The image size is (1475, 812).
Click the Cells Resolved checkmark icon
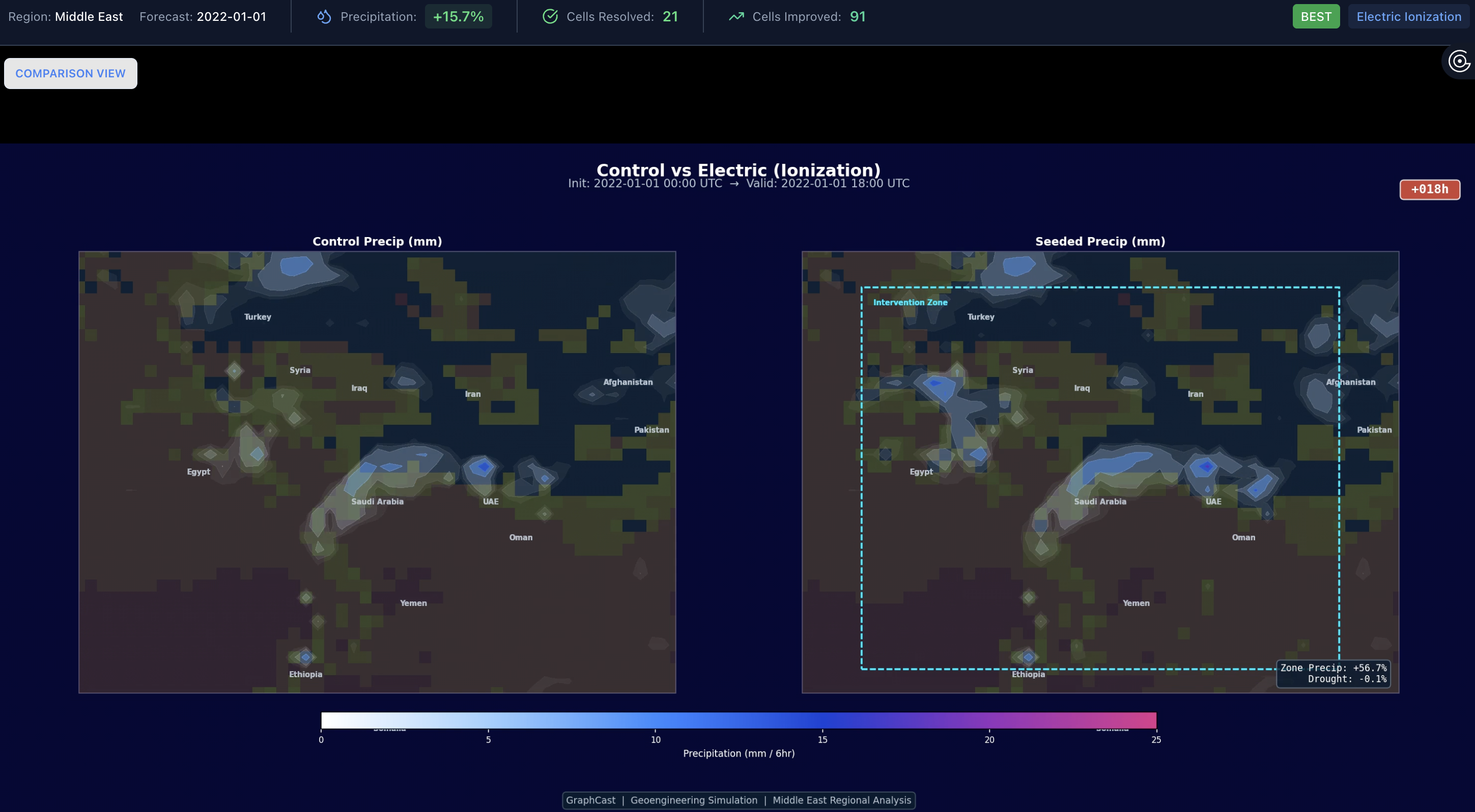(x=550, y=17)
